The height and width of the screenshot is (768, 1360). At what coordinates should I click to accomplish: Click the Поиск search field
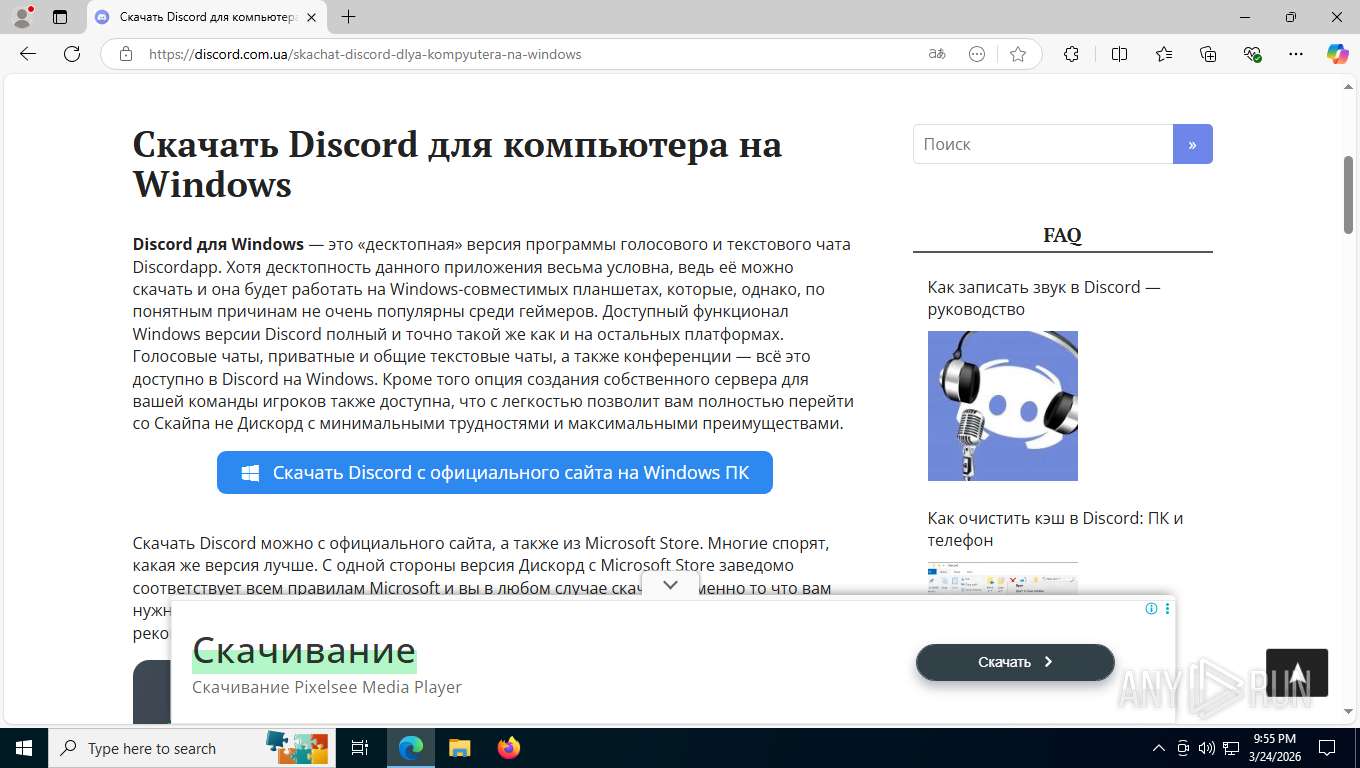[x=1043, y=144]
